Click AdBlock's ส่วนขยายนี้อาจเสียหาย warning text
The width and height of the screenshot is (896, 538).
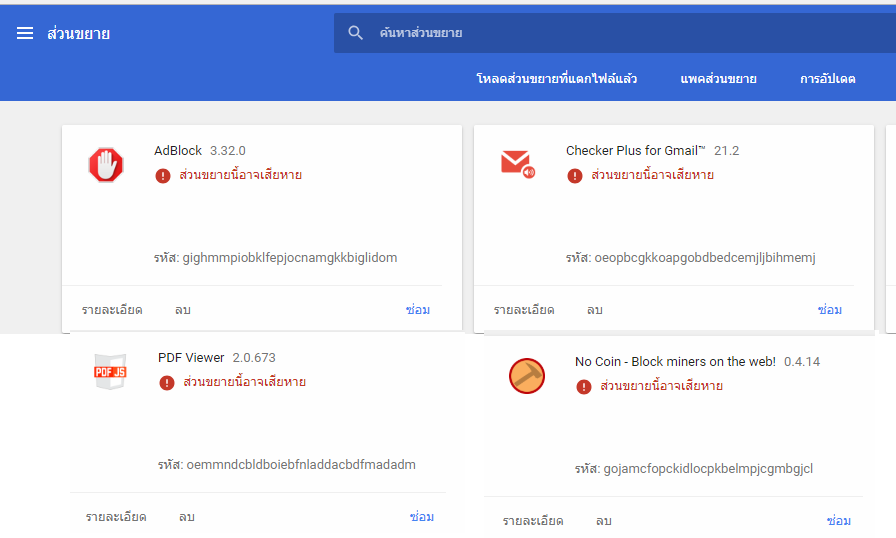(241, 175)
